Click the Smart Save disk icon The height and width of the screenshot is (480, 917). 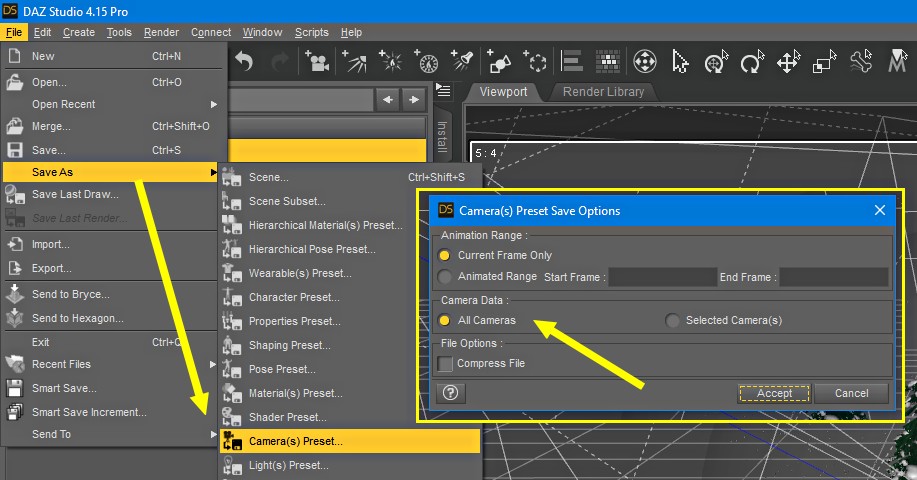click(15, 388)
